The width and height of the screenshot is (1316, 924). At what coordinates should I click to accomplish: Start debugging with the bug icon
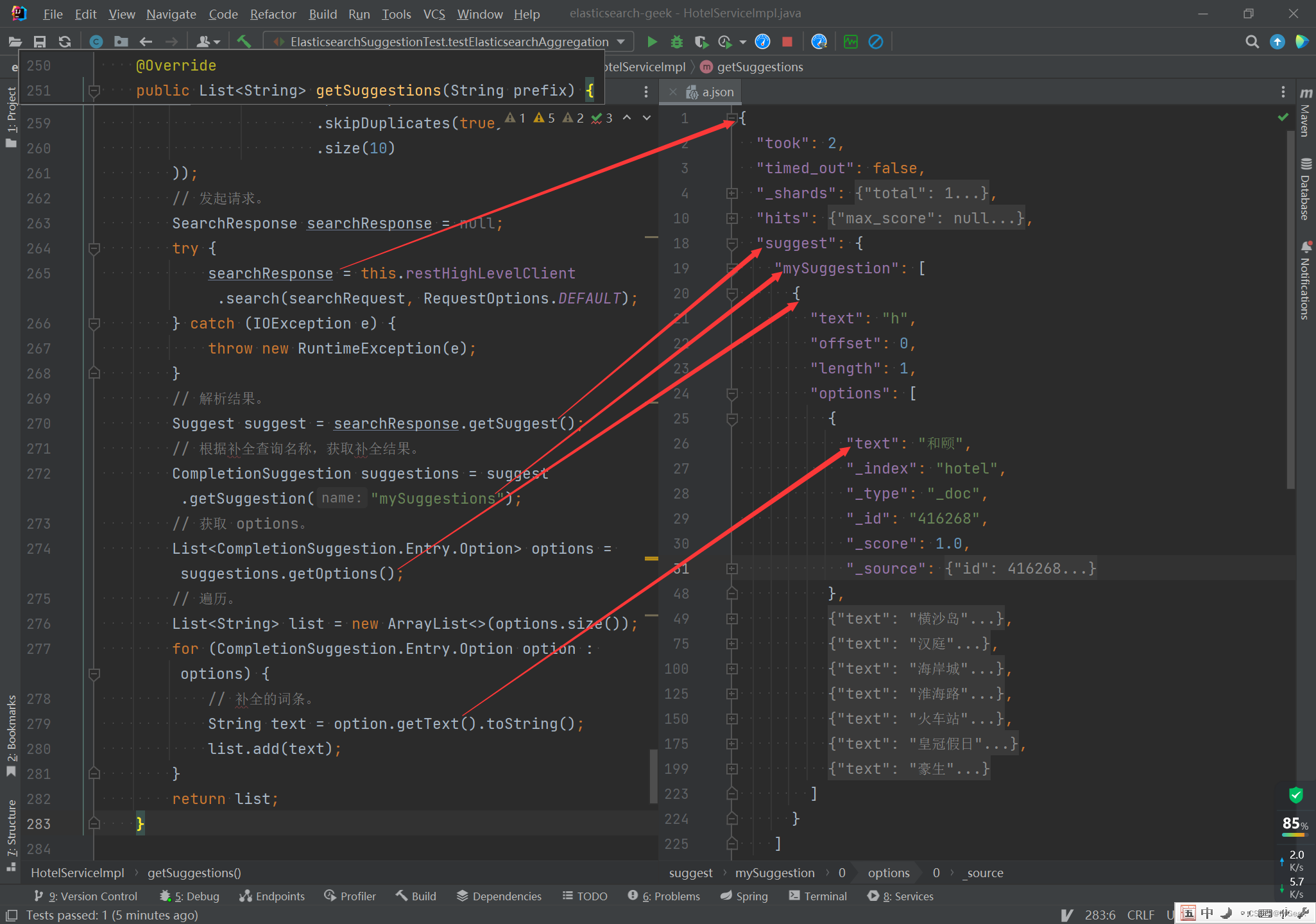(676, 42)
